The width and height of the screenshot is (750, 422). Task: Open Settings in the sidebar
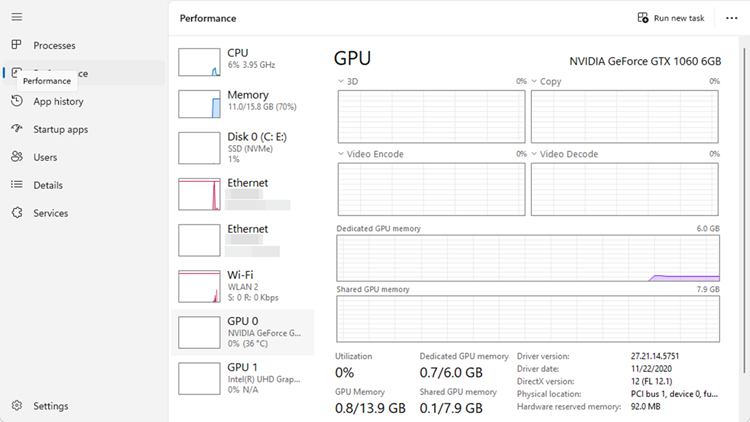(84, 406)
